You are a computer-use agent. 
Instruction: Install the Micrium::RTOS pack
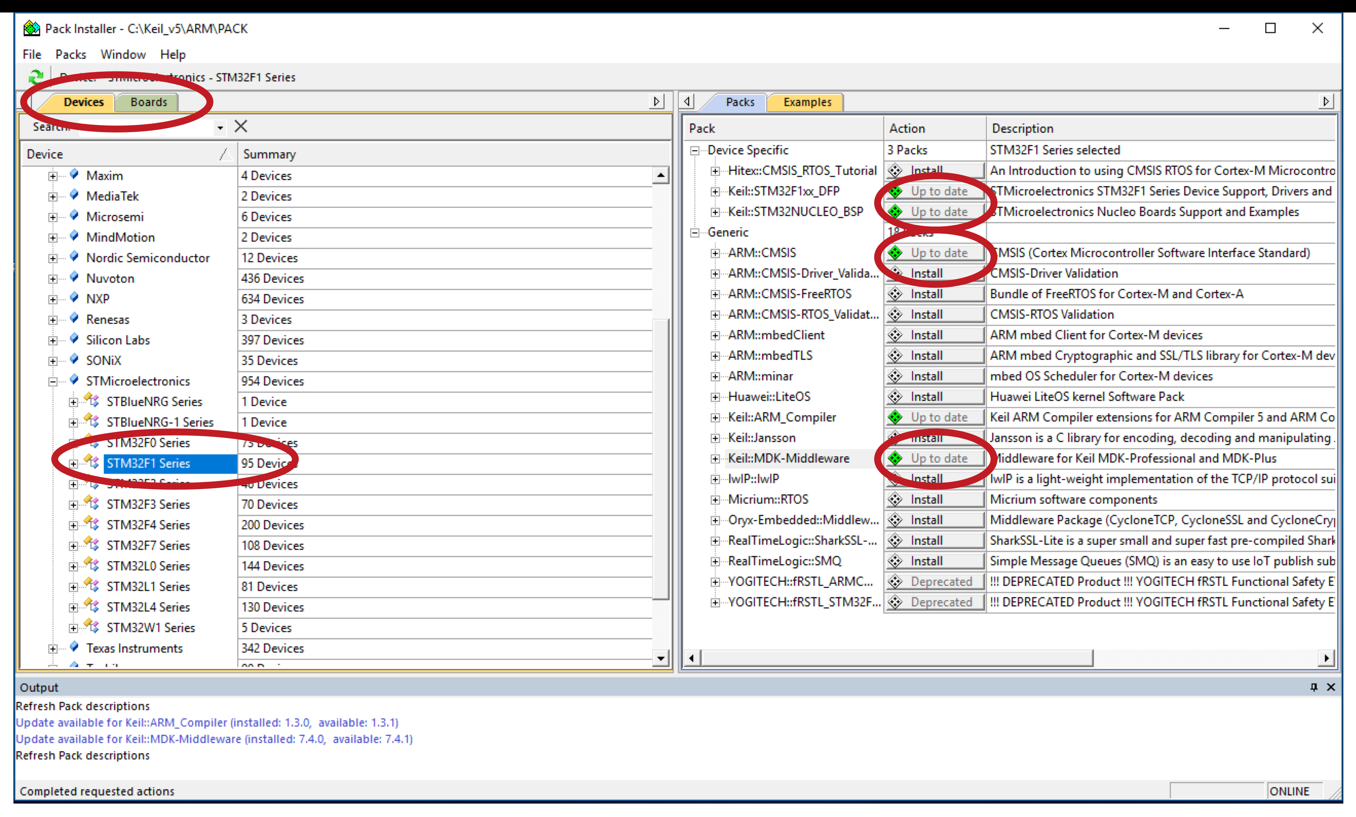tap(934, 499)
